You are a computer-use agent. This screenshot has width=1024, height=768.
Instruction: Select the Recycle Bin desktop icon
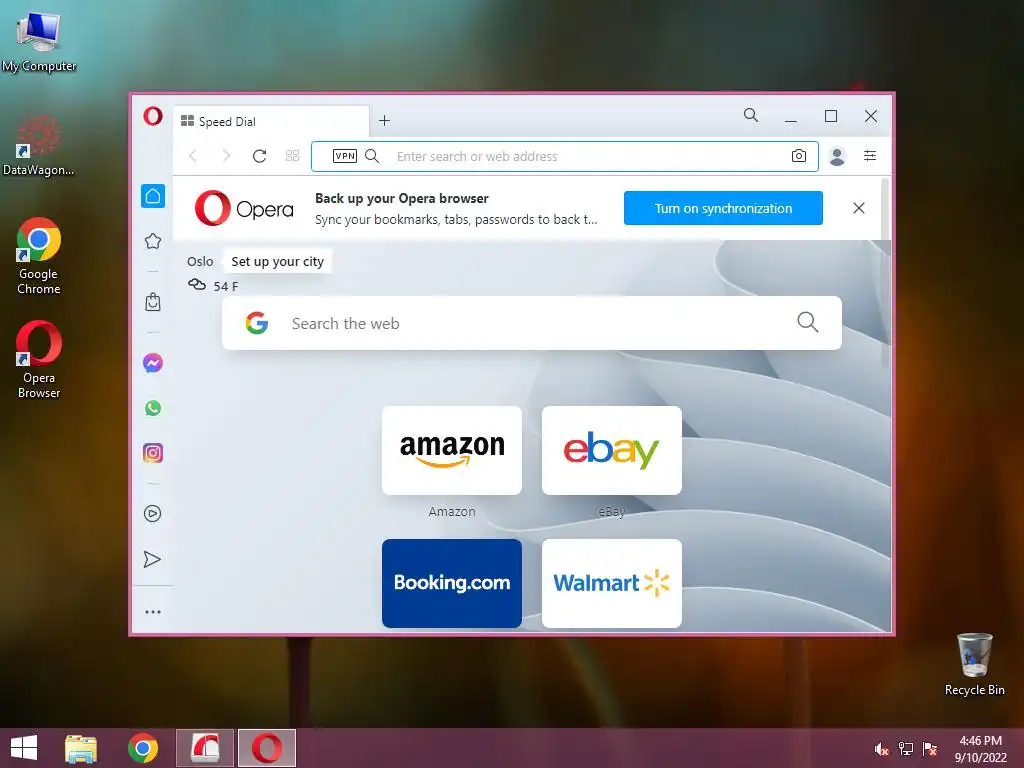pos(974,664)
